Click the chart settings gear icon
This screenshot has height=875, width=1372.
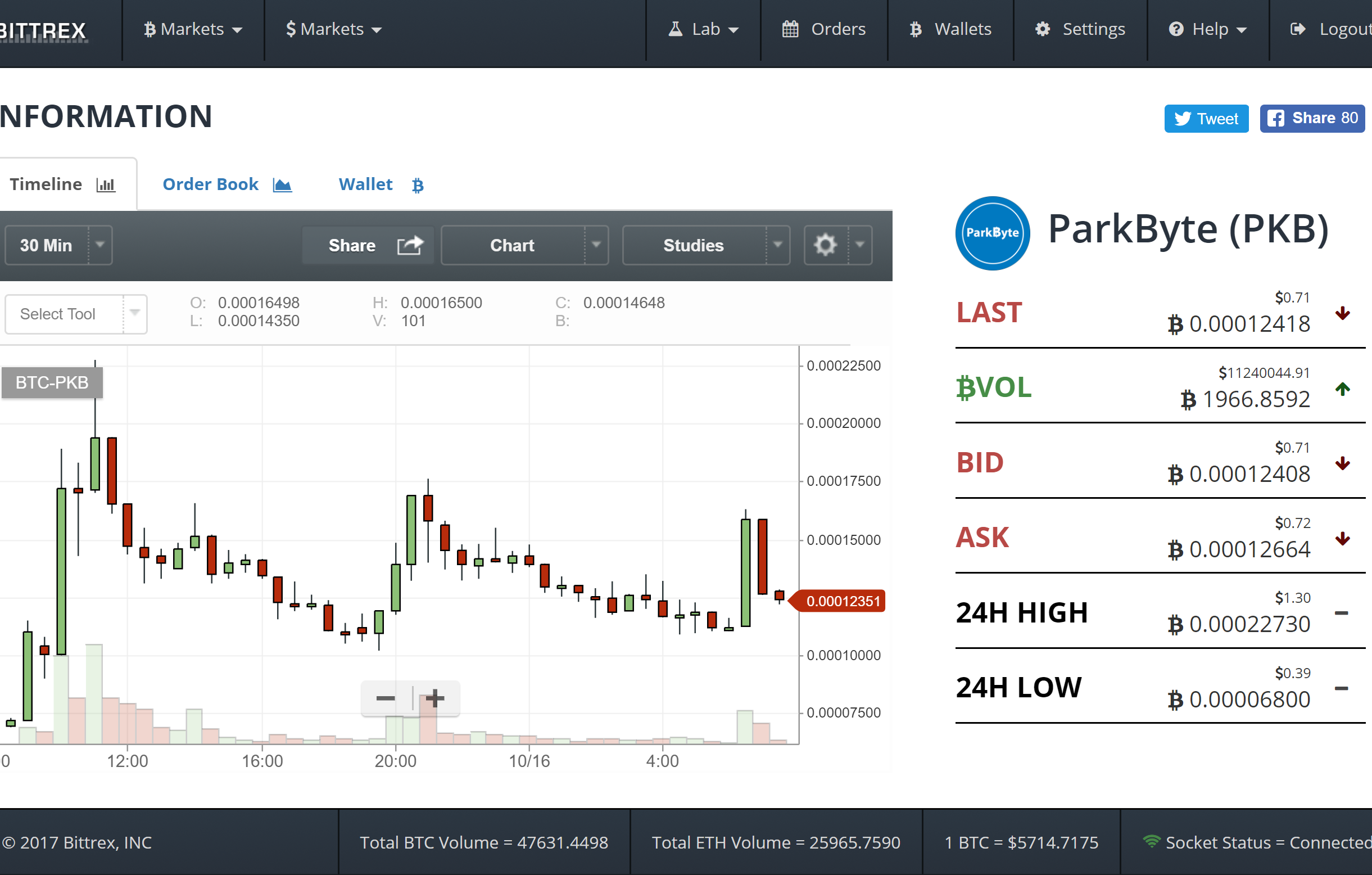[825, 245]
